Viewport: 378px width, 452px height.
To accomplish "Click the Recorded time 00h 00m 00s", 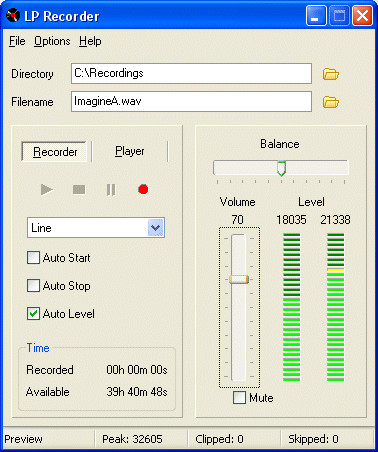I will click(137, 370).
